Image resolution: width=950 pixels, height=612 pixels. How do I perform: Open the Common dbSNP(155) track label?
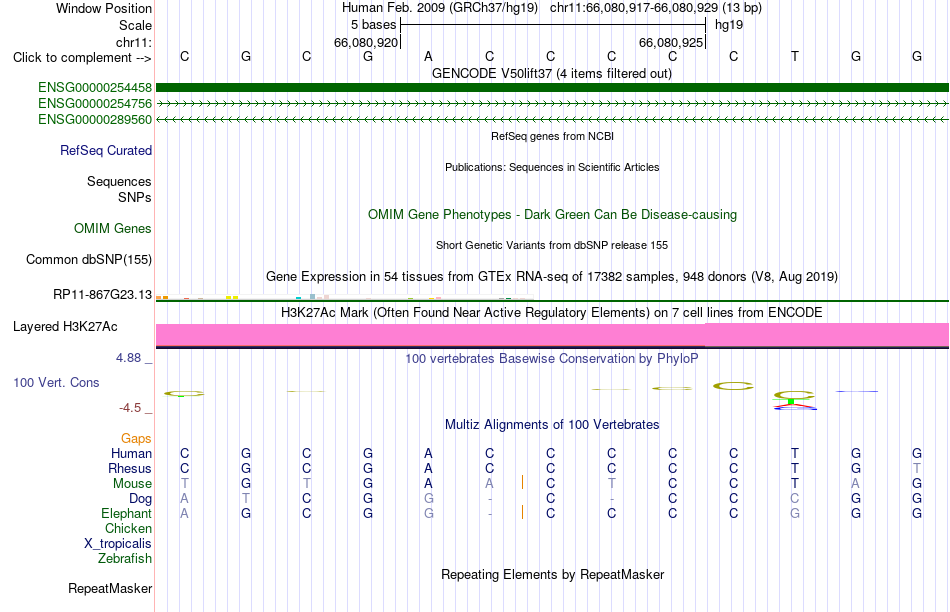point(89,259)
